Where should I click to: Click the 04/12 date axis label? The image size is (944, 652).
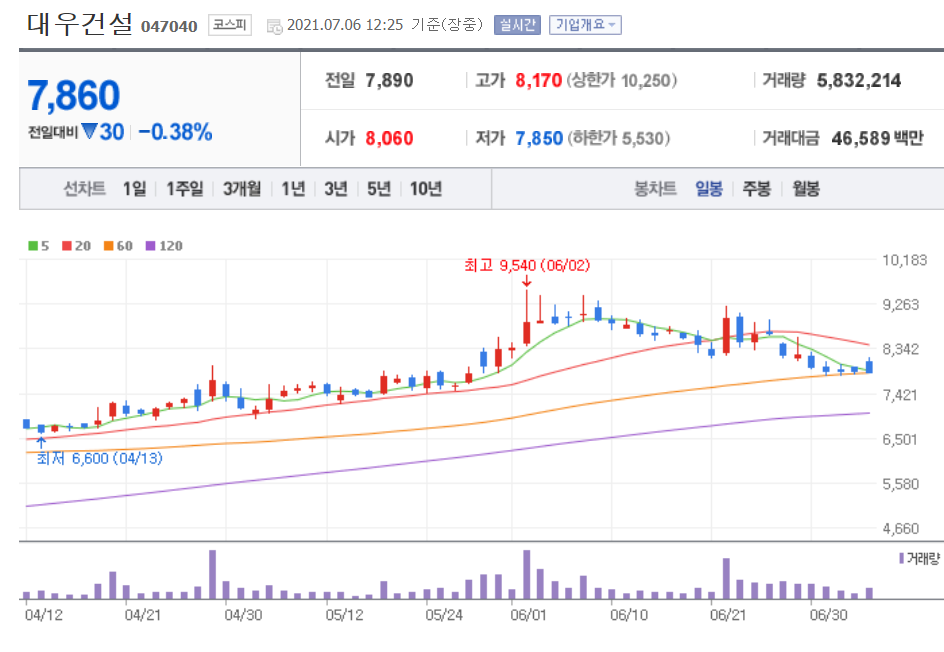tap(43, 615)
